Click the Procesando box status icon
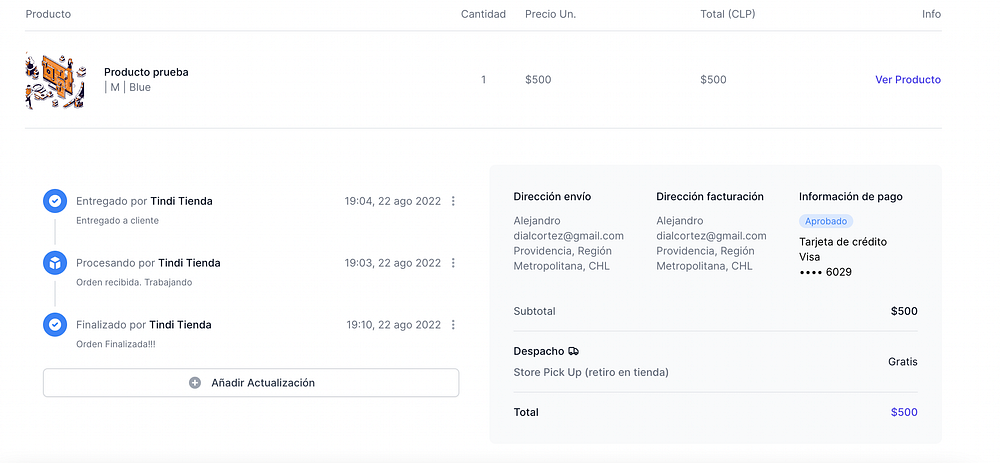The image size is (1000, 463). [55, 263]
